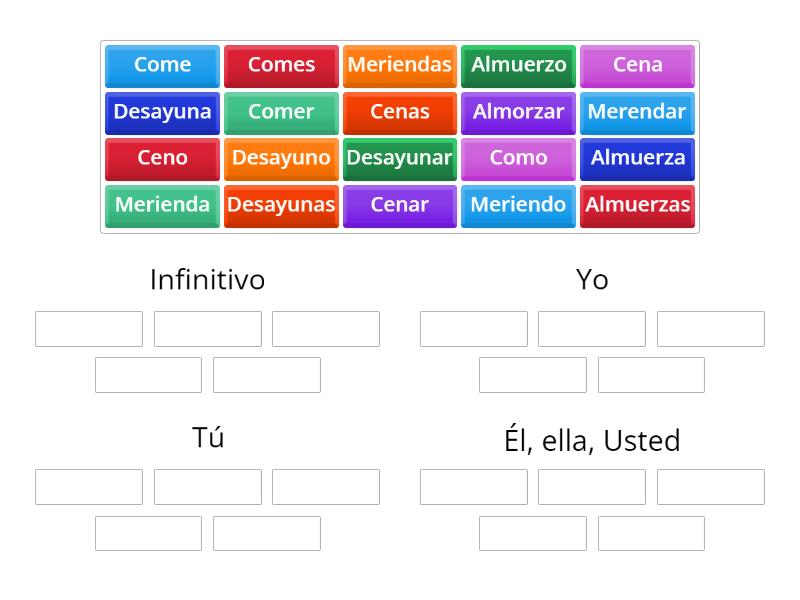The image size is (800, 600).
Task: Click the Merendar tile
Action: coord(637,112)
